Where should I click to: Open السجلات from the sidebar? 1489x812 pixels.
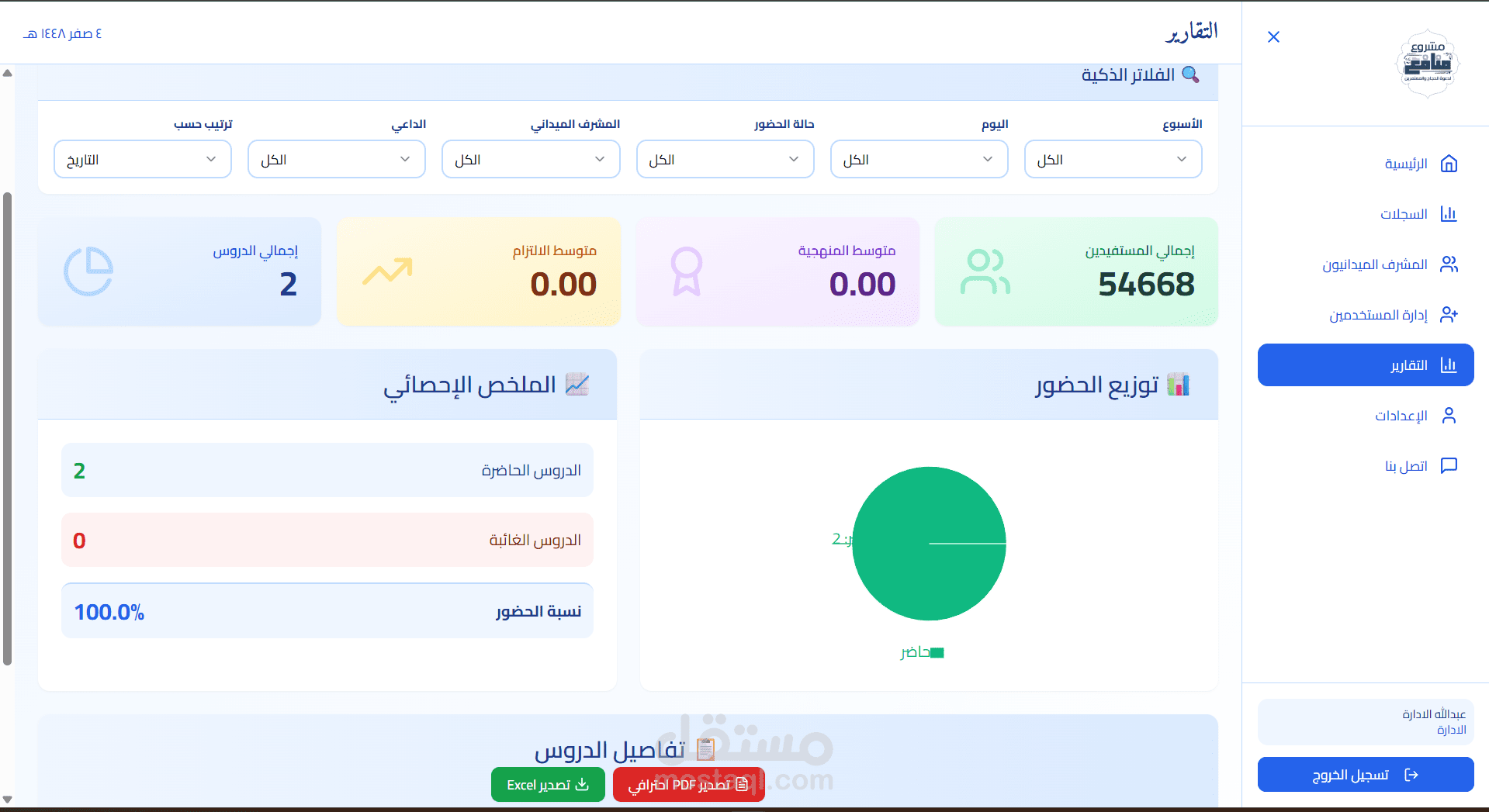(1366, 214)
